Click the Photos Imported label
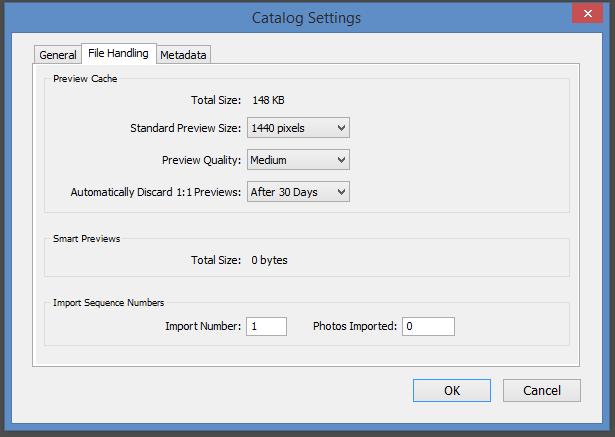The height and width of the screenshot is (437, 615). click(355, 326)
